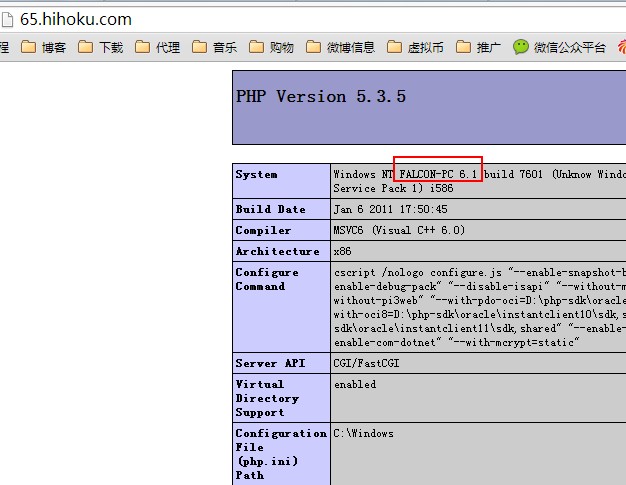Open the 音乐 bookmark folder
Screen dimensions: 626x485
pos(214,47)
